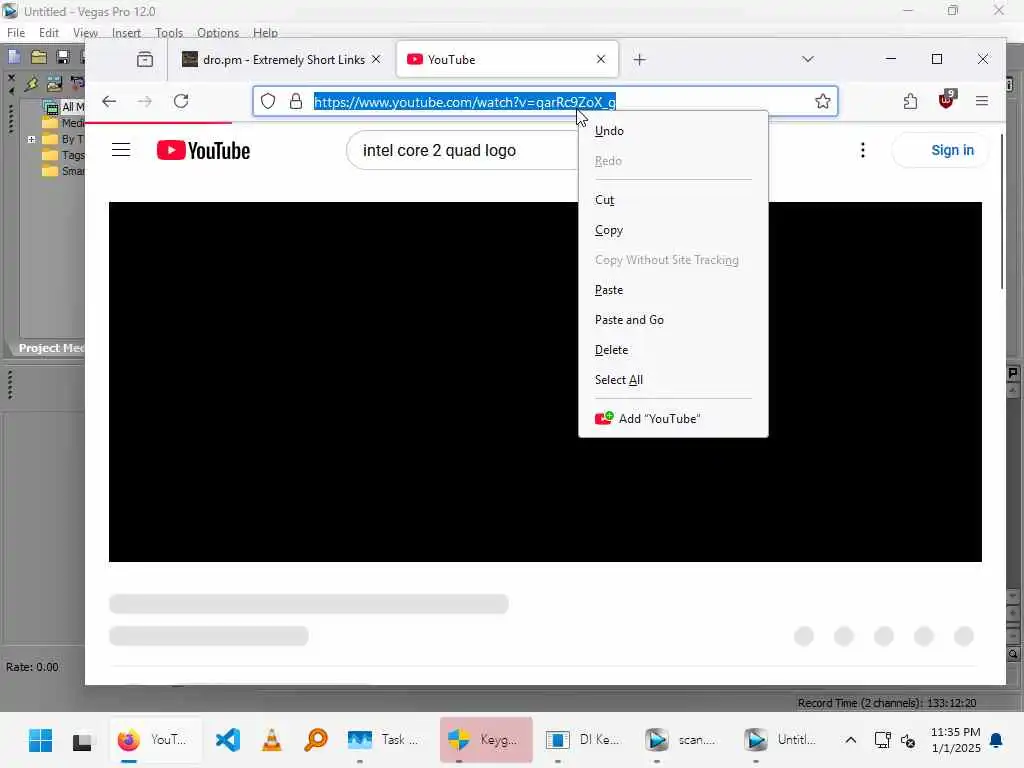
Task: Open Task Manager taskbar item
Action: [383, 740]
